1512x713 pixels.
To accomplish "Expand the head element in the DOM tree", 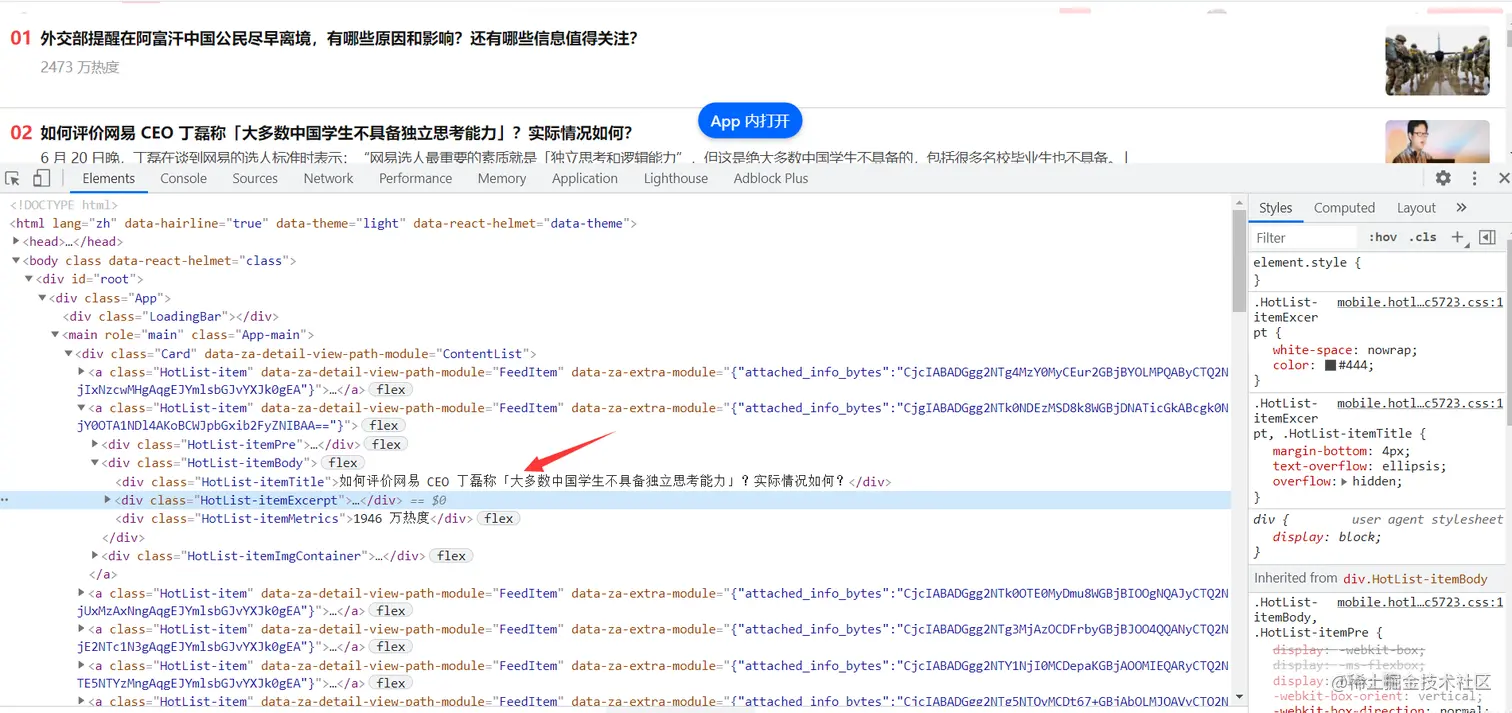I will 16,241.
